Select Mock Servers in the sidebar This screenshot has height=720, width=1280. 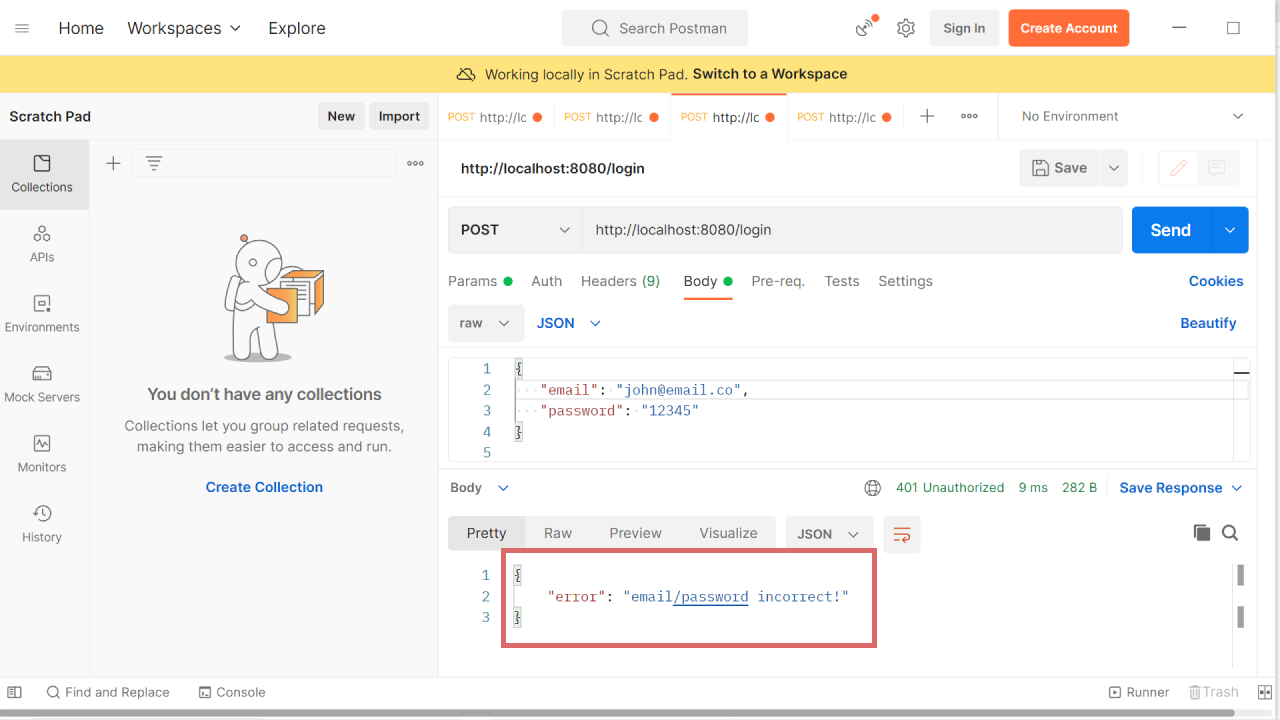point(41,383)
